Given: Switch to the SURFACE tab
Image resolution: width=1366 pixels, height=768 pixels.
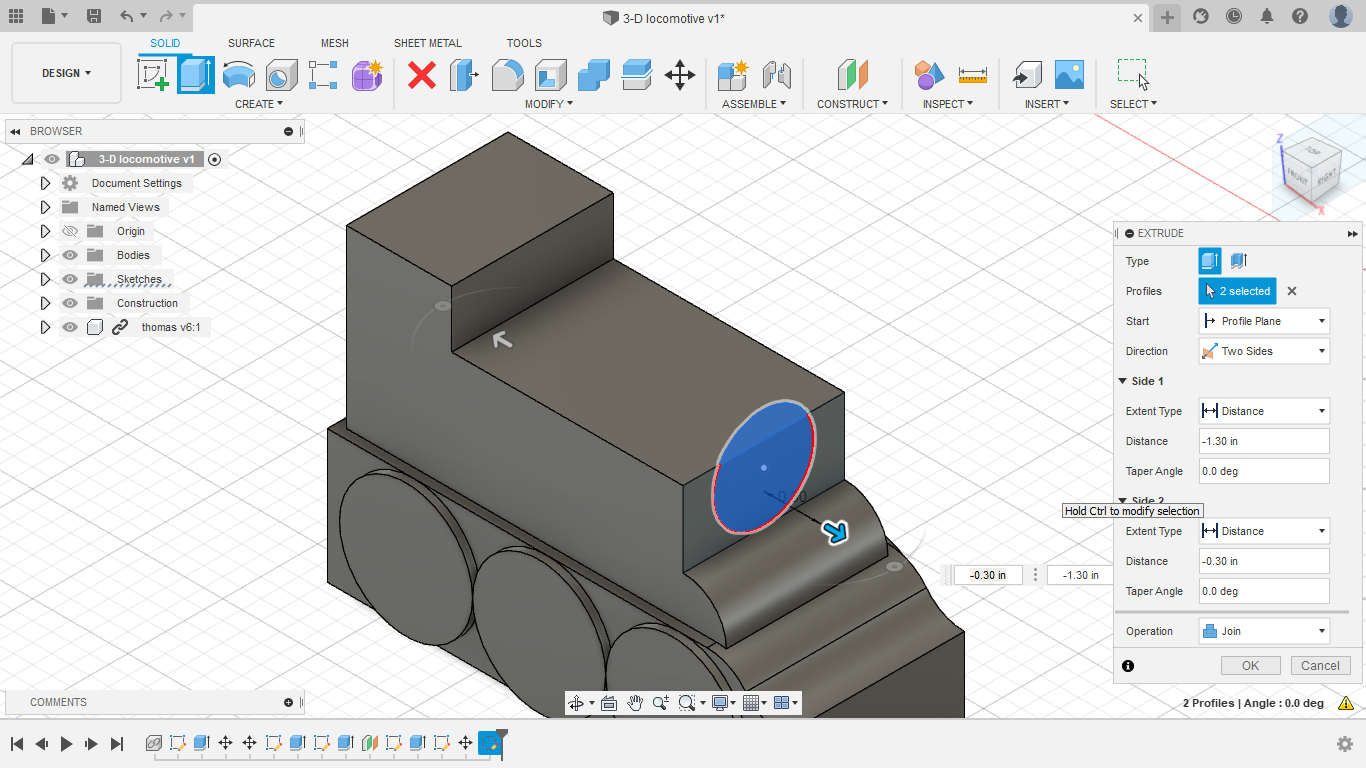Looking at the screenshot, I should click(x=251, y=43).
